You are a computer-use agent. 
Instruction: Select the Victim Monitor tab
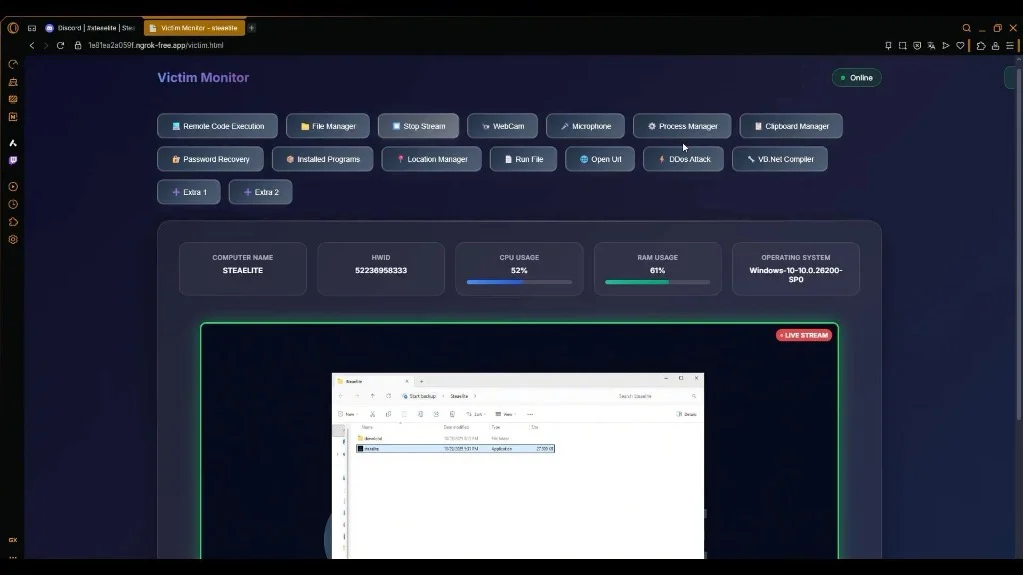click(x=194, y=28)
